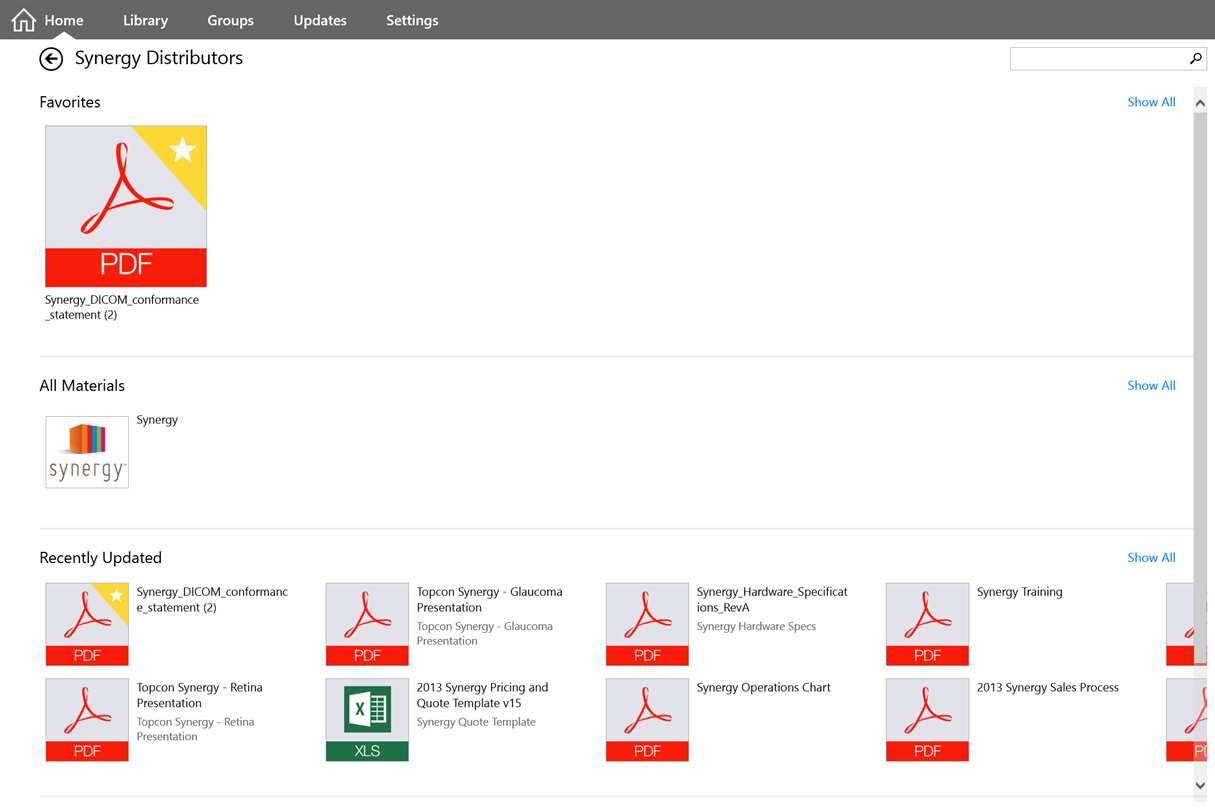Click Favorites caption 'Synergy_DICOM_conformance_statement (2)'
The height and width of the screenshot is (810, 1215).
[122, 307]
